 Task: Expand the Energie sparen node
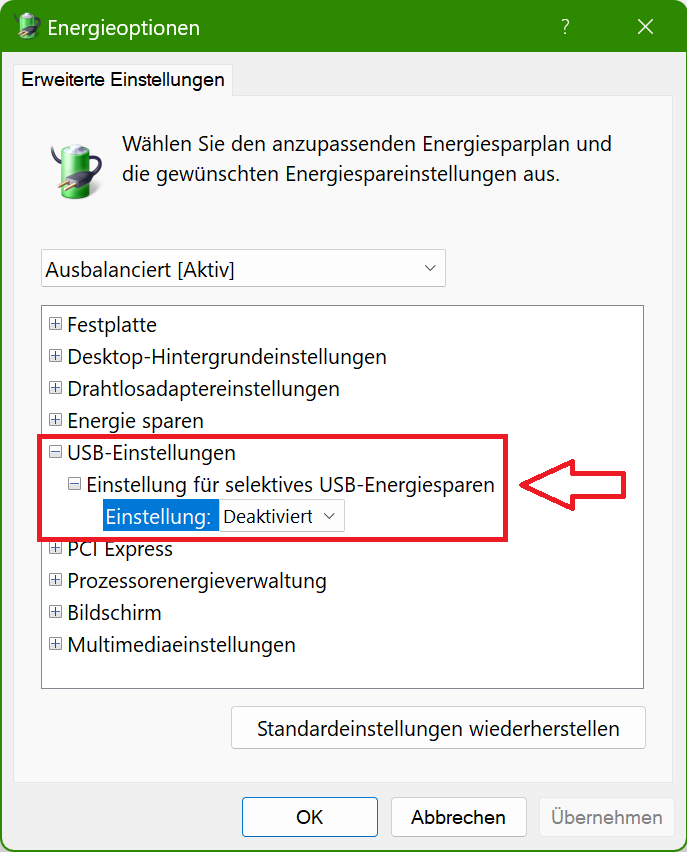[55, 420]
